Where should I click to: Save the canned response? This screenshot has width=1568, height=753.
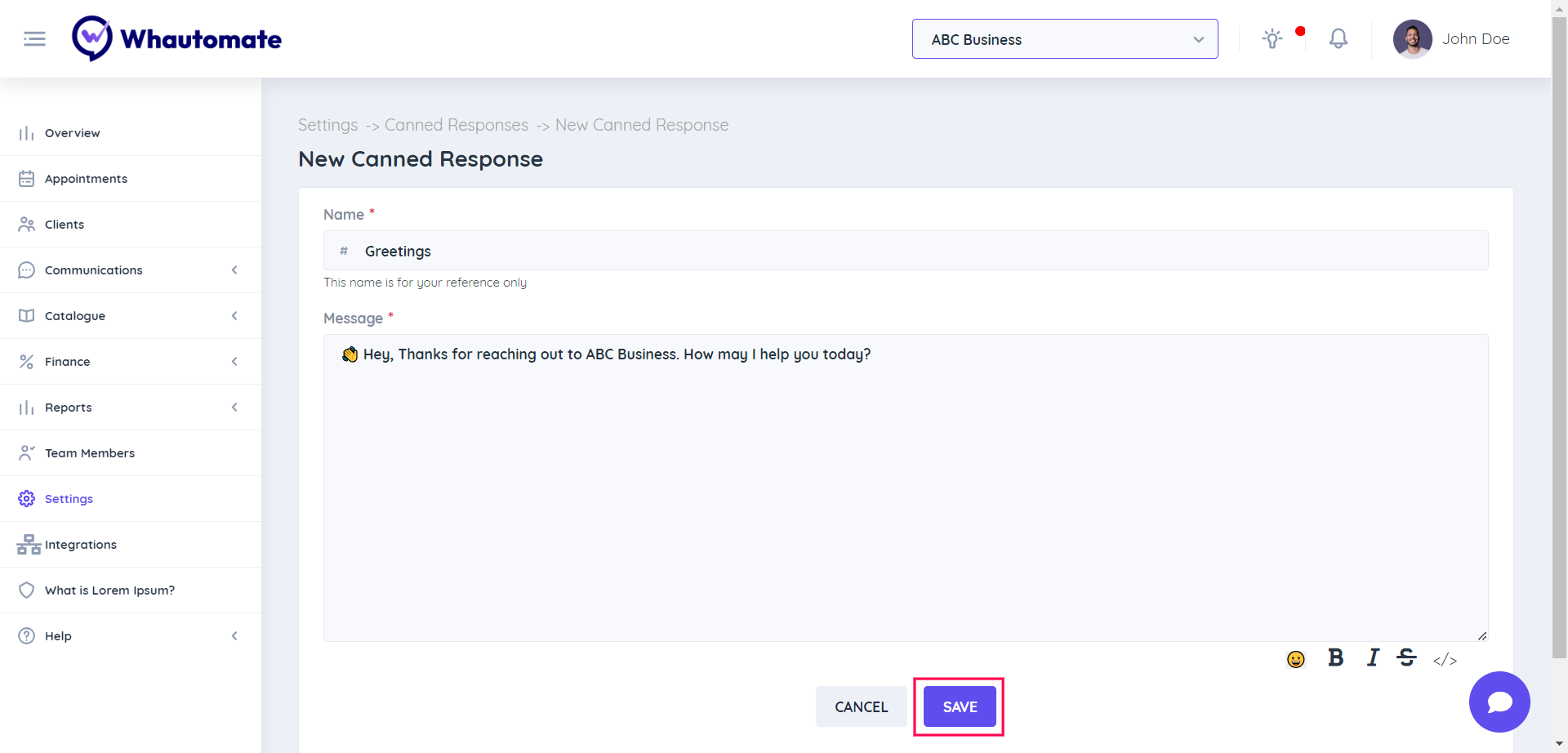(x=960, y=706)
